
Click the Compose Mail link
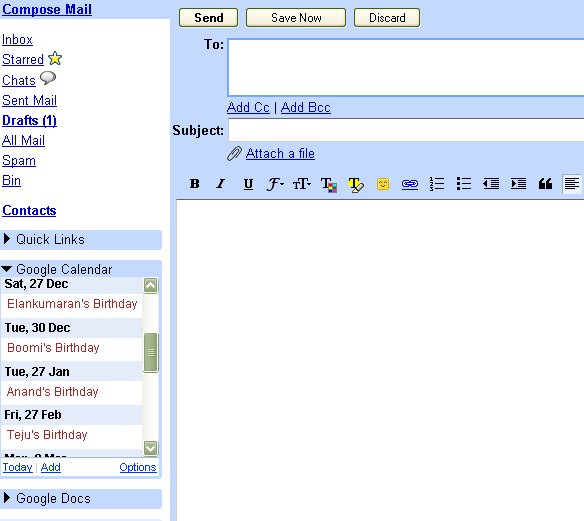[x=47, y=9]
